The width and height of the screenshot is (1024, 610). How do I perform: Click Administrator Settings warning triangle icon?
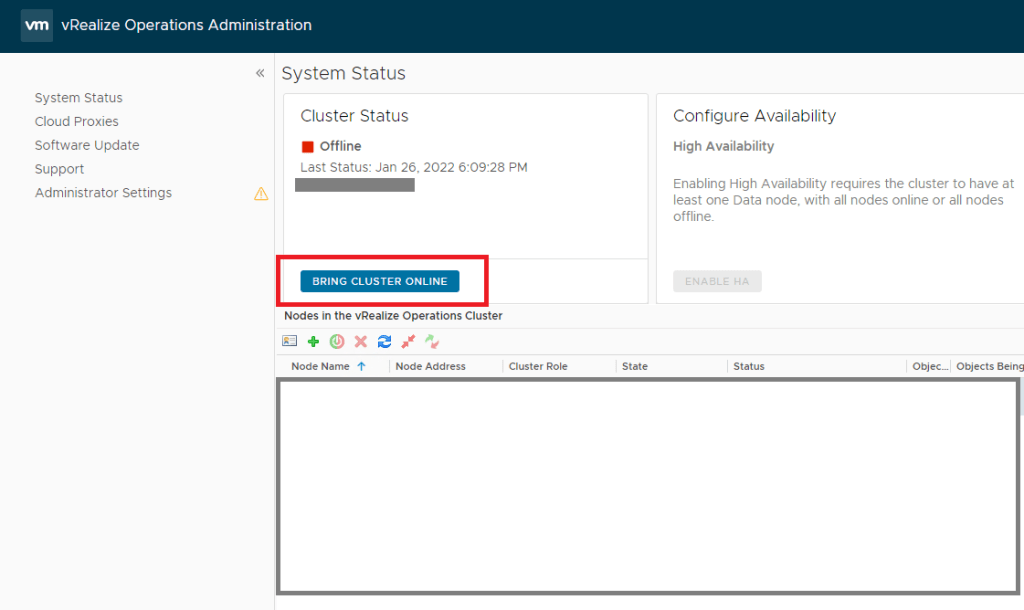(261, 194)
